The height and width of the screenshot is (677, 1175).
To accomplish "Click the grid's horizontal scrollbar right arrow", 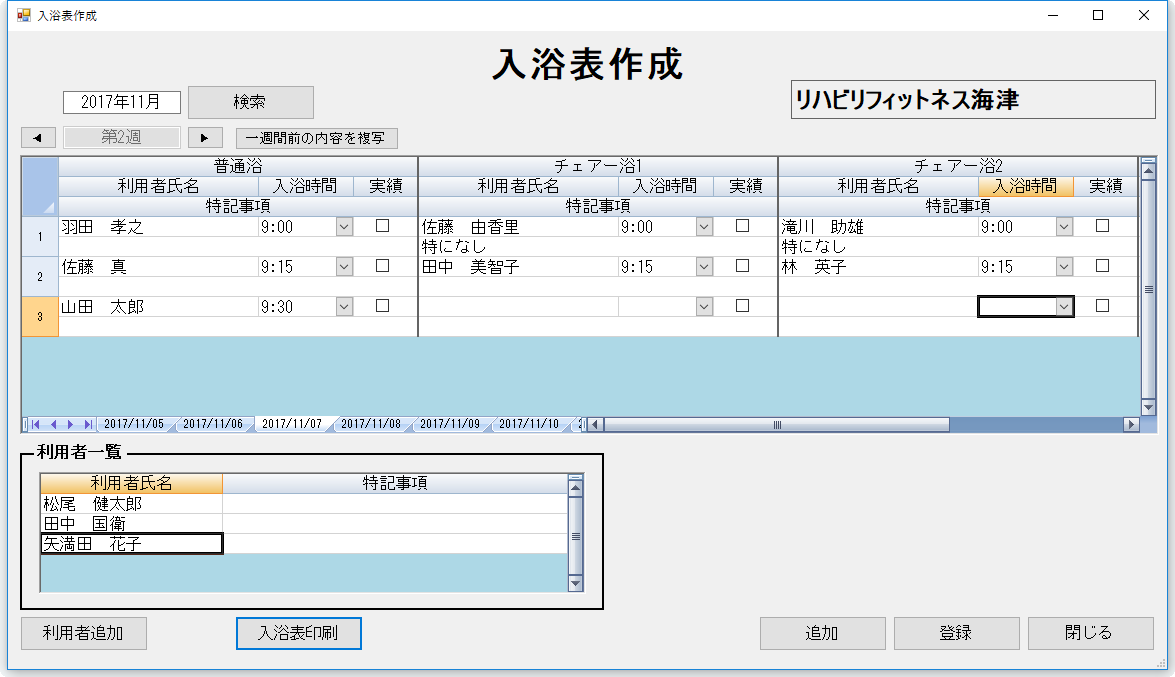I will (x=1131, y=424).
